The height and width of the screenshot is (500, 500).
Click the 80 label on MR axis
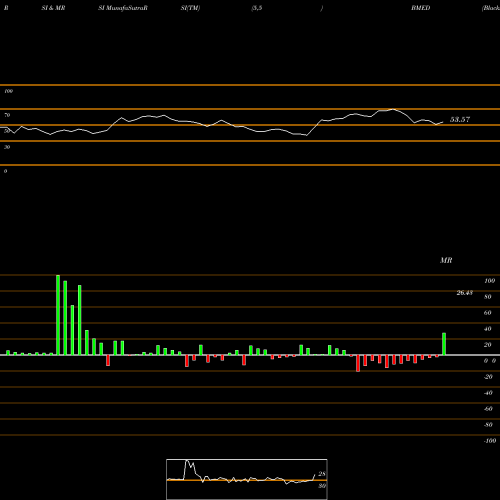[x=488, y=297]
